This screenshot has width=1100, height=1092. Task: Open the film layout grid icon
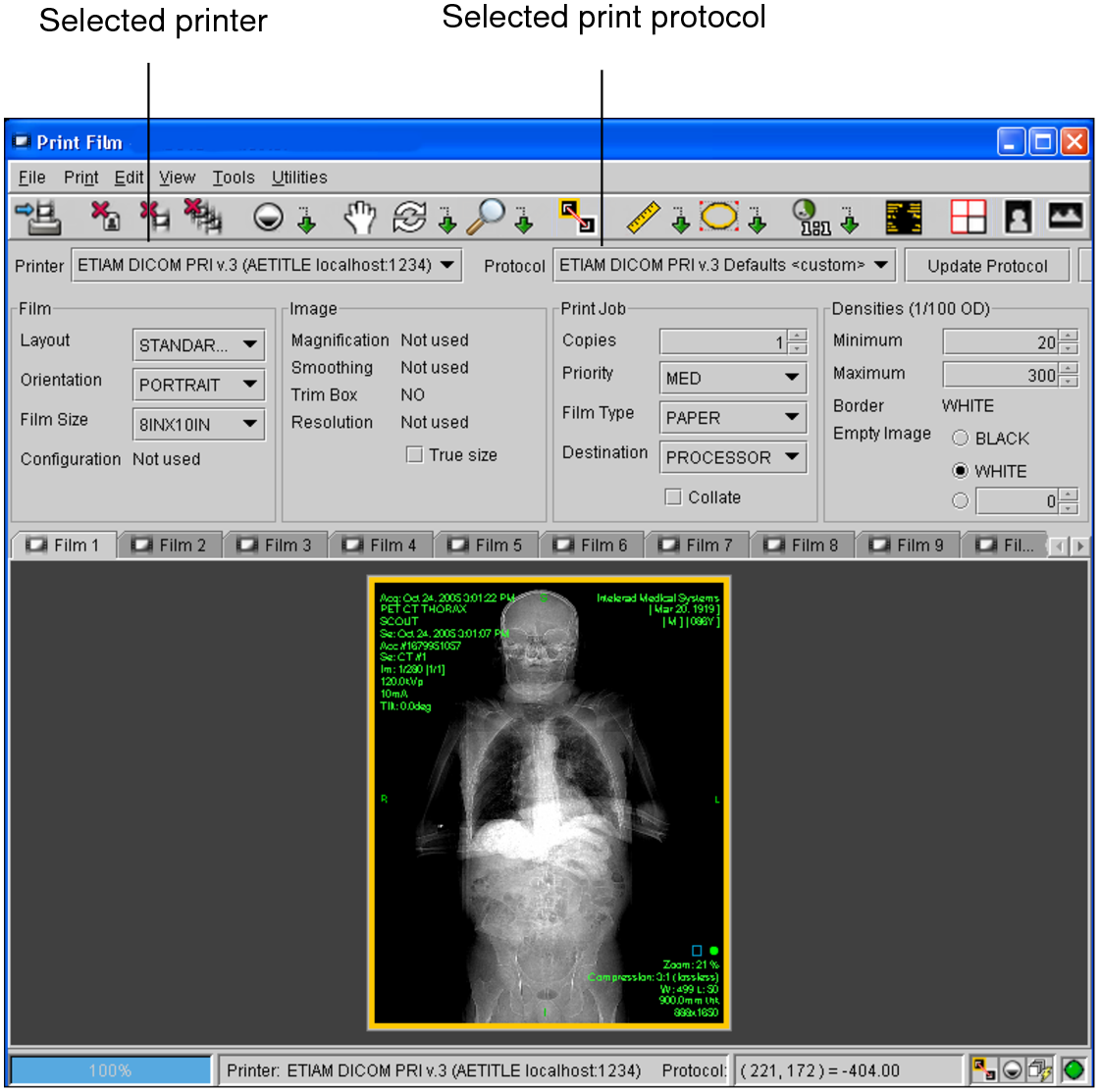[x=969, y=218]
